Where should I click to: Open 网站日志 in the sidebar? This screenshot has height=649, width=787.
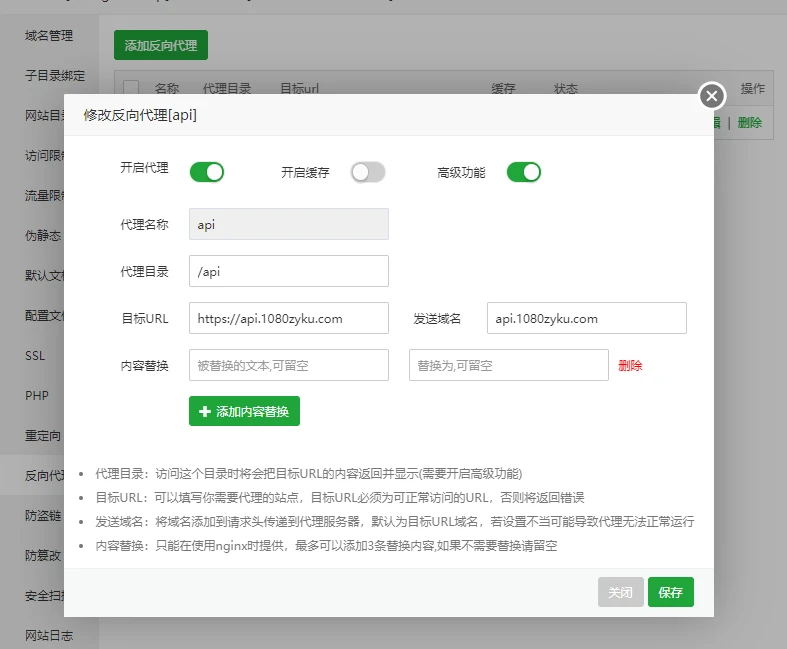tap(49, 636)
